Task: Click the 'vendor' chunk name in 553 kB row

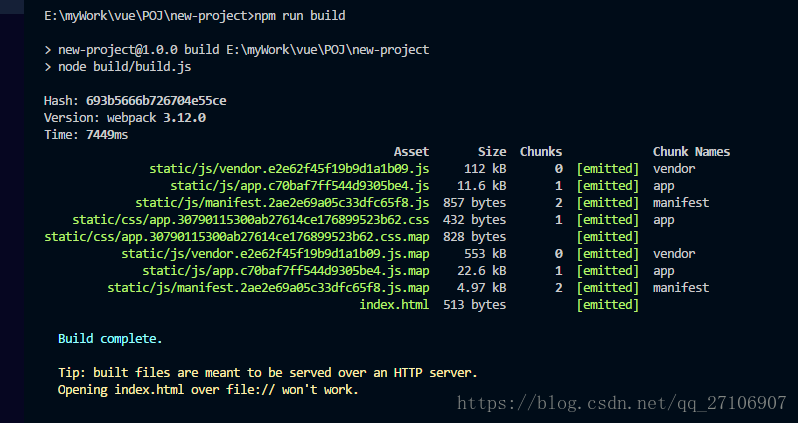Action: pos(674,253)
